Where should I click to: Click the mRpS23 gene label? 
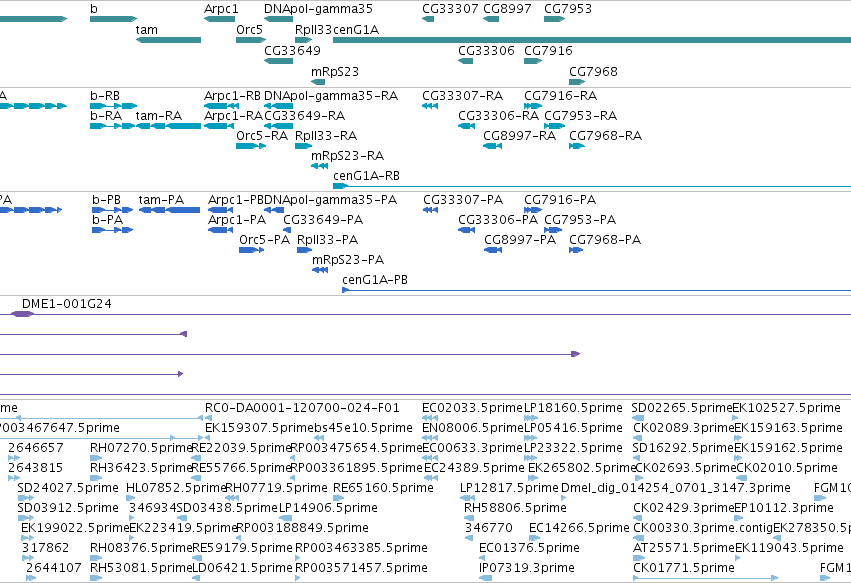tap(335, 72)
